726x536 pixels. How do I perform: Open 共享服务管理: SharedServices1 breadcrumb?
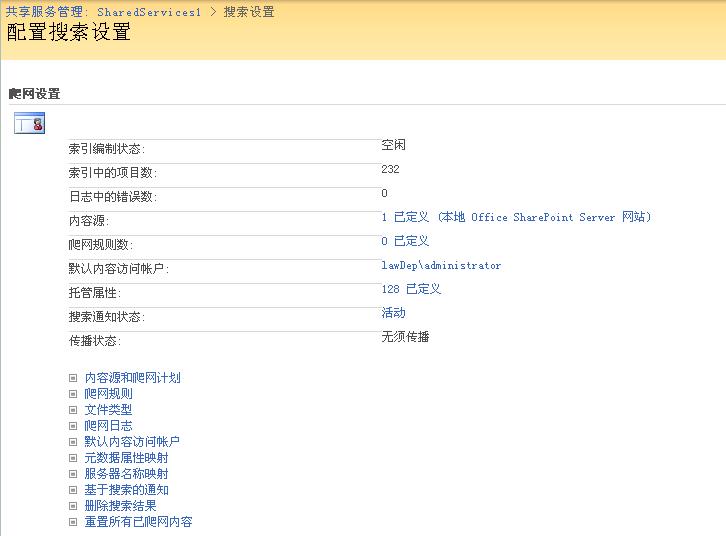pyautogui.click(x=104, y=12)
